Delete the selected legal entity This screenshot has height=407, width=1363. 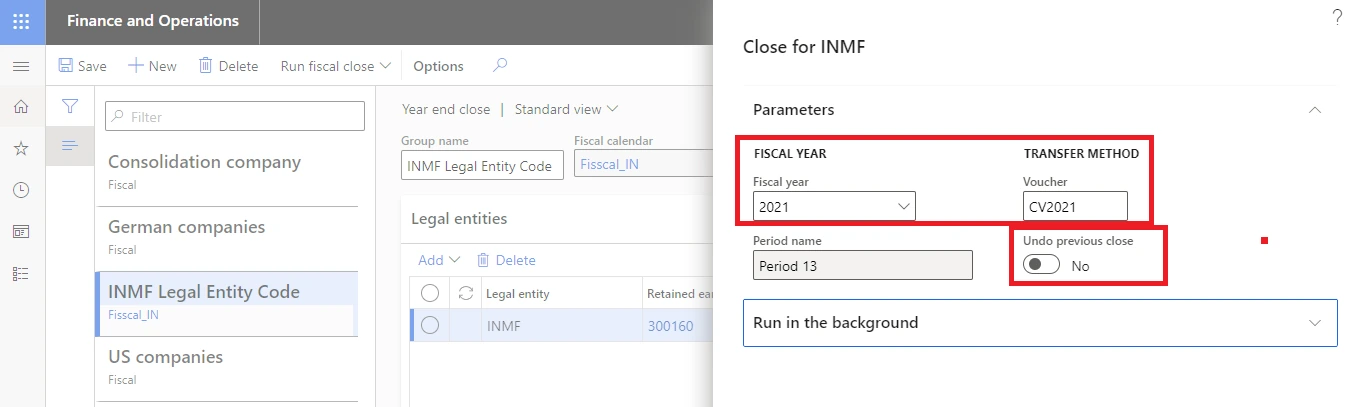click(506, 260)
